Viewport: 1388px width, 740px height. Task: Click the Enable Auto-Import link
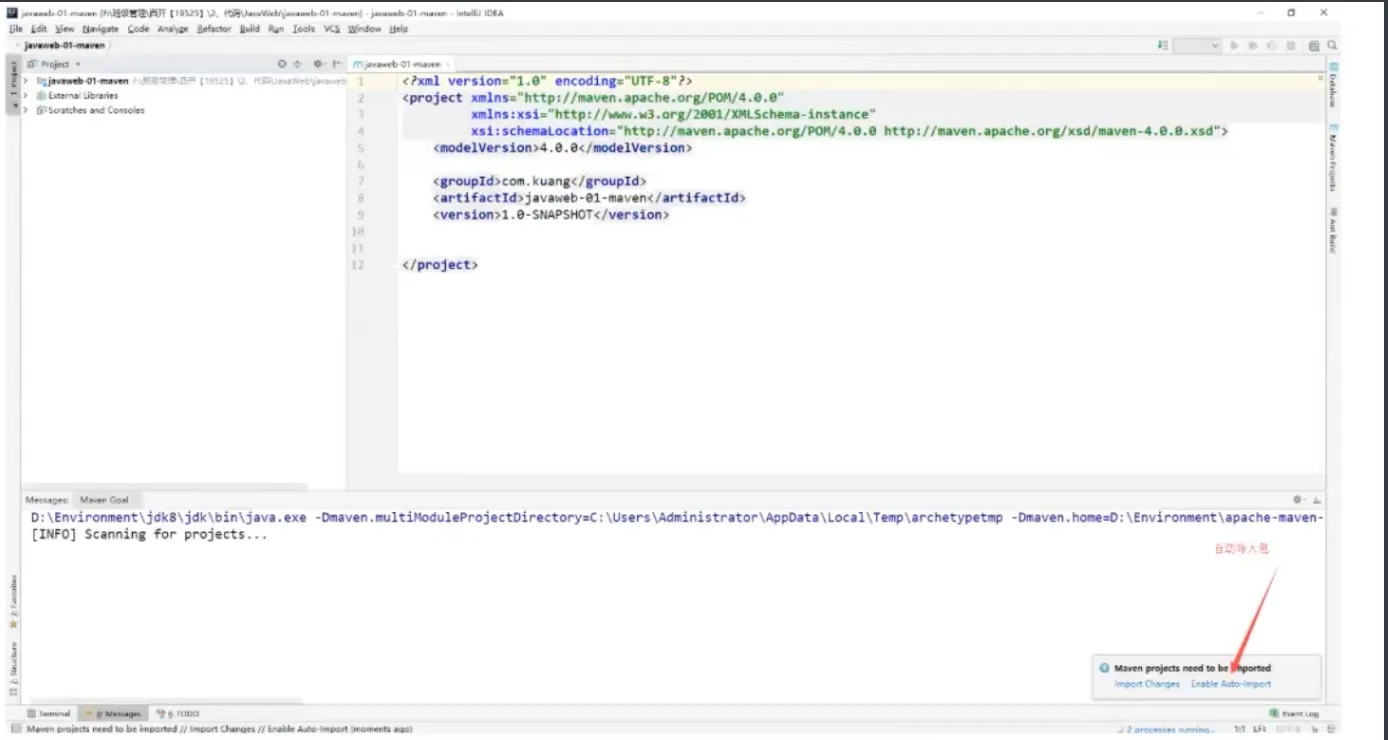pos(1231,684)
